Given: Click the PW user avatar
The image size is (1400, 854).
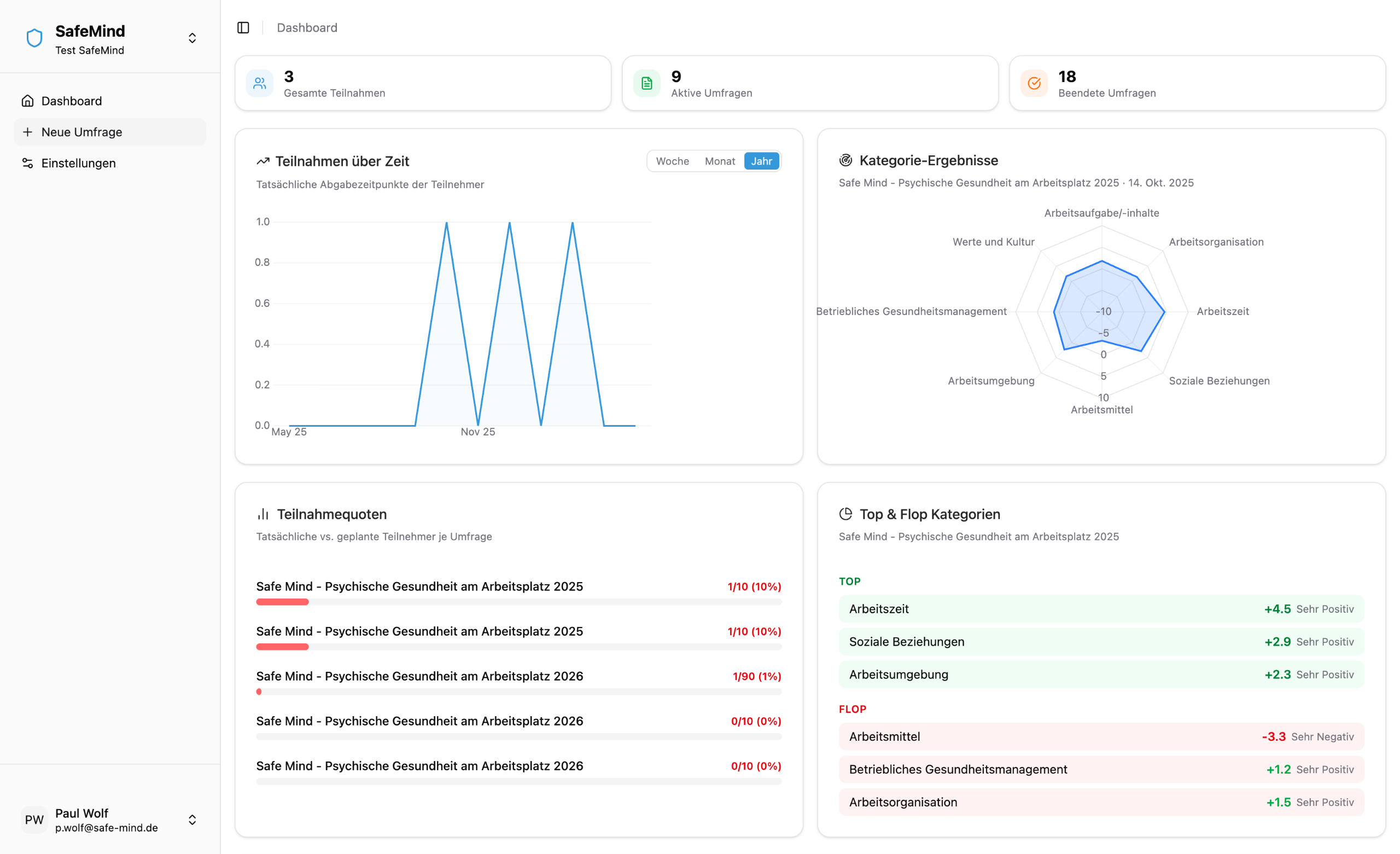Looking at the screenshot, I should coord(34,820).
